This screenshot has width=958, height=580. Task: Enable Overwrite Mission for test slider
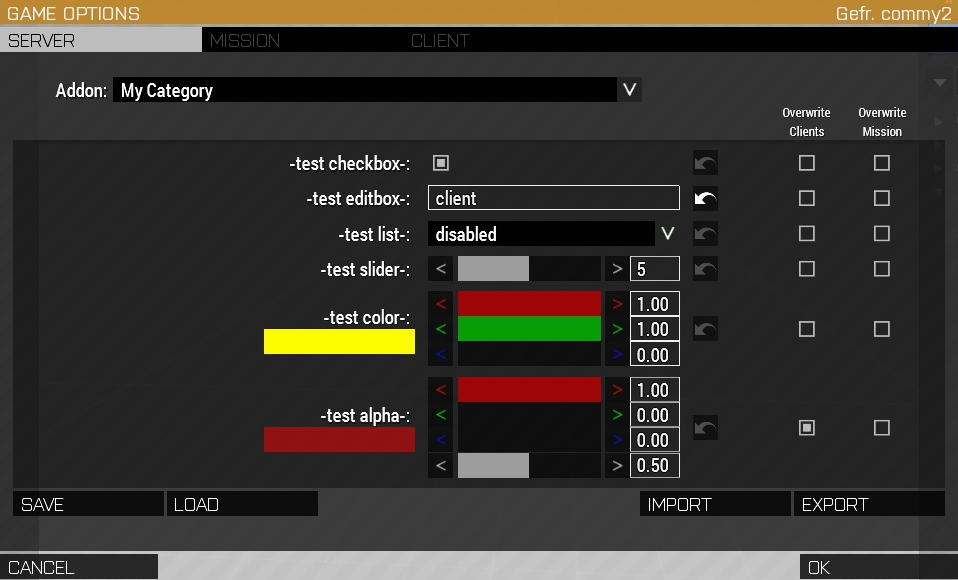coord(882,269)
